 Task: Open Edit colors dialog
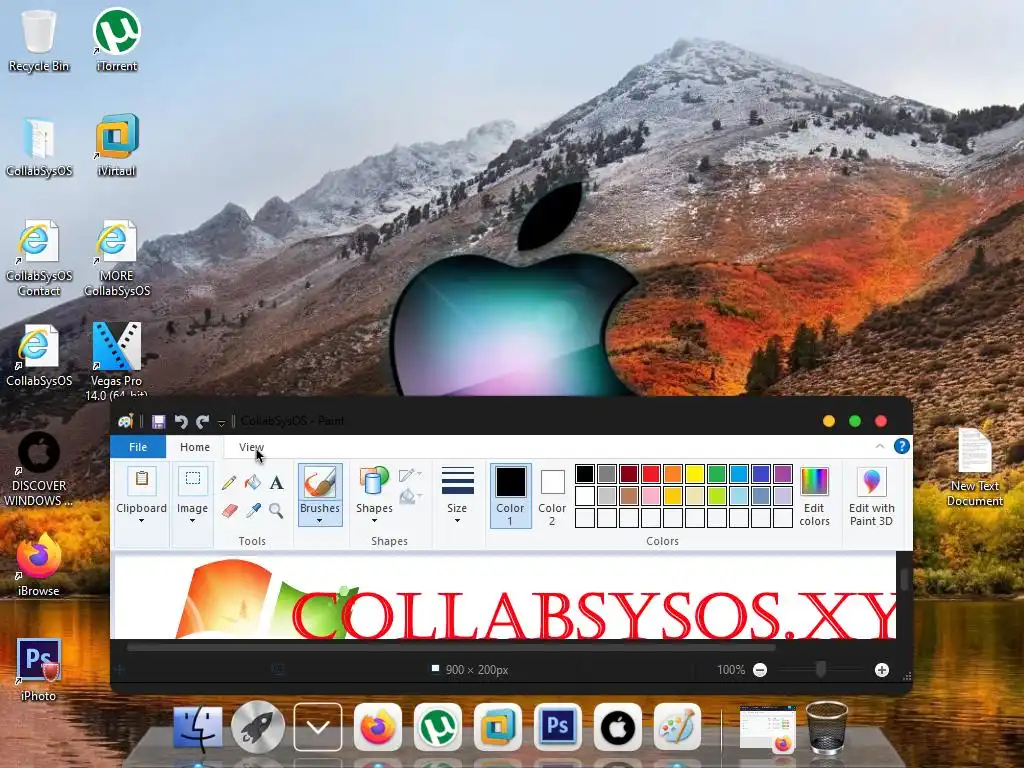[814, 496]
